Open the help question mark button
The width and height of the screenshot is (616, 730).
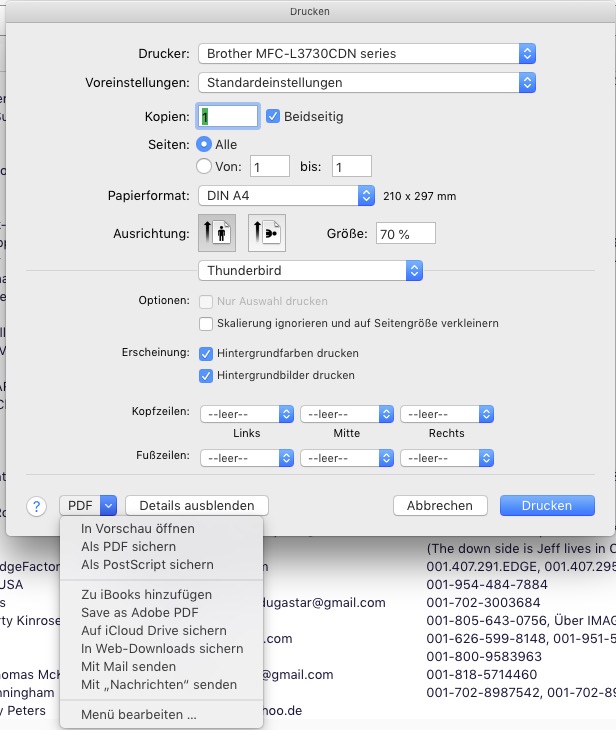tap(36, 506)
